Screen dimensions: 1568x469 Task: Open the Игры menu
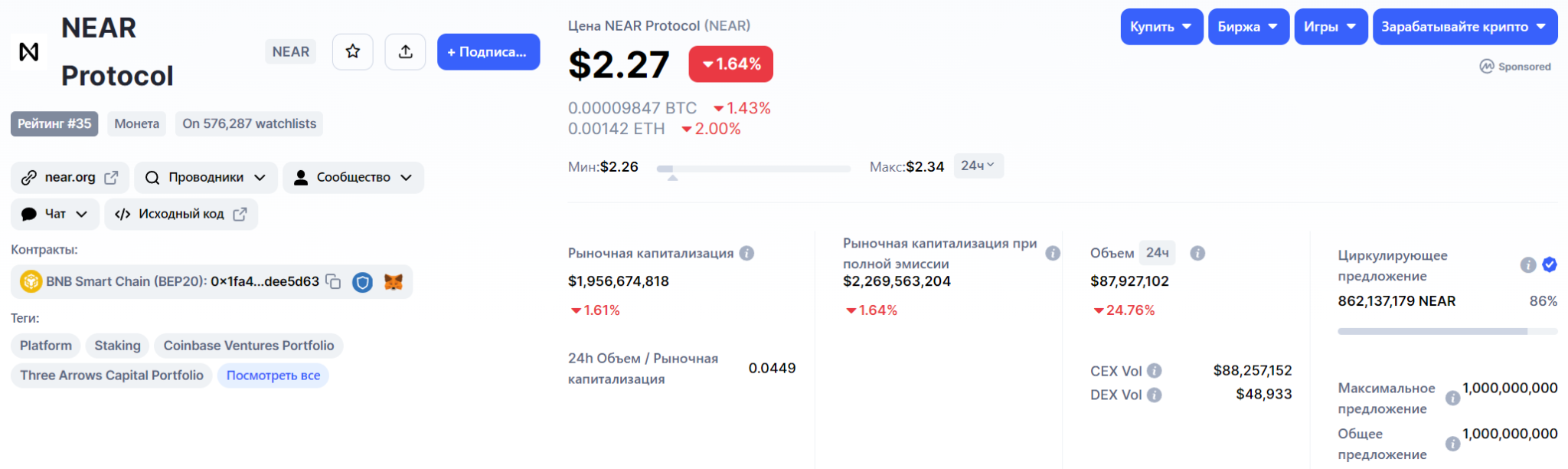pos(1331,27)
